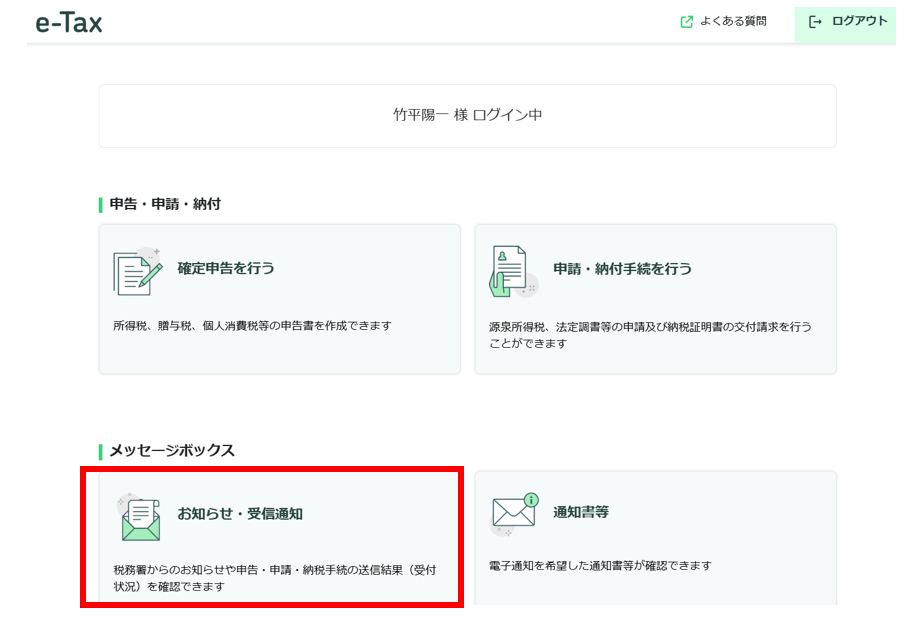Open the 確定申告を行う card title
The height and width of the screenshot is (630, 922).
coord(226,268)
